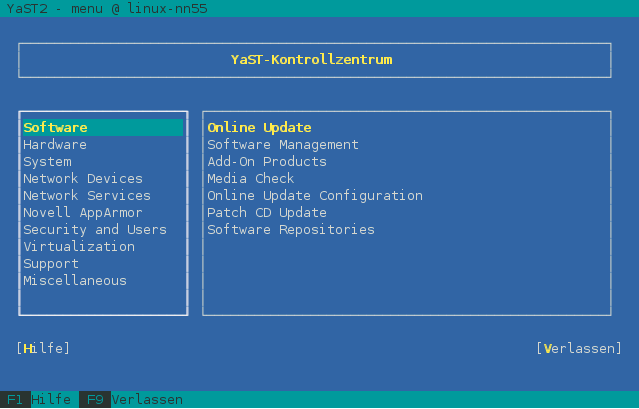Select the Software category
639x409 pixels.
pos(103,128)
